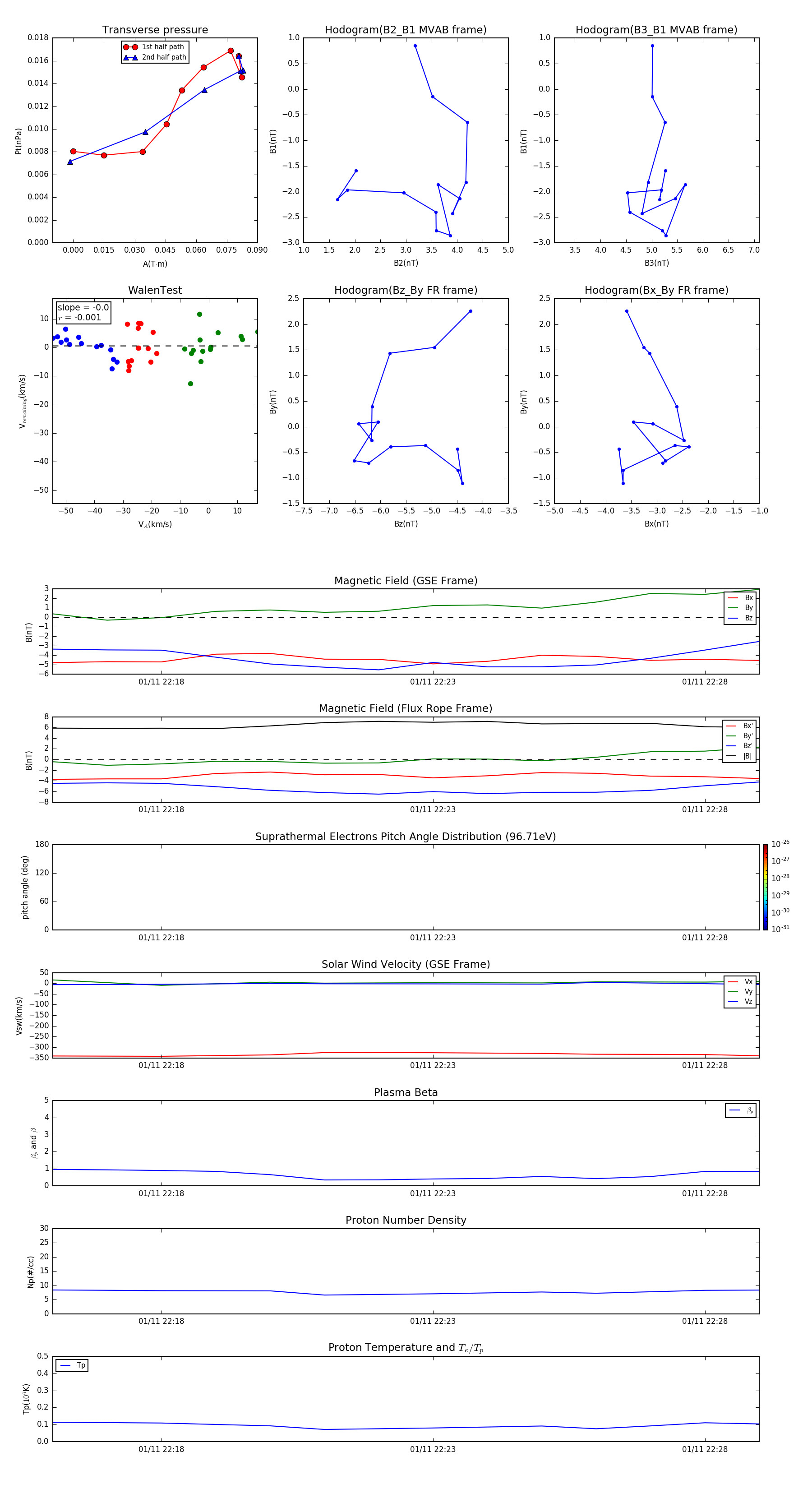Image resolution: width=812 pixels, height=1489 pixels.
Task: Click the highest red marker in Transverse pressure
Action: tap(231, 51)
